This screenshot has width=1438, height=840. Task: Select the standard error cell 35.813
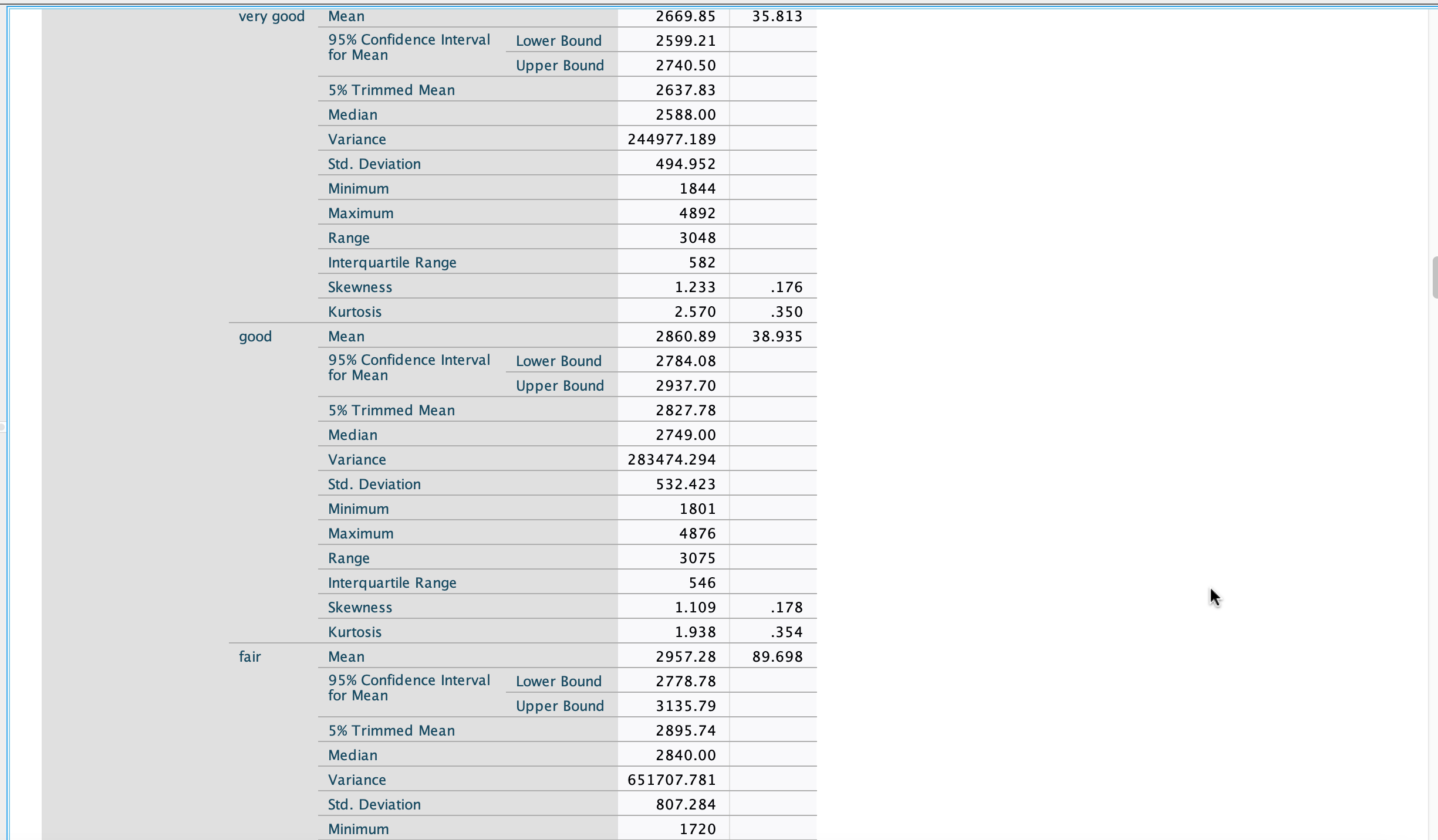pos(777,16)
